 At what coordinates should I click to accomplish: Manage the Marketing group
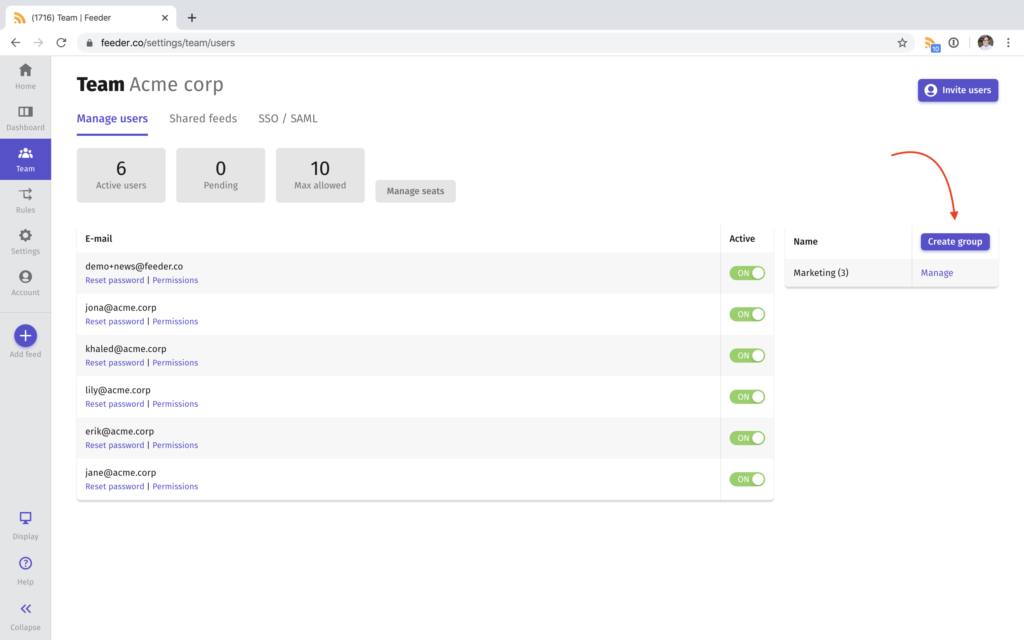tap(936, 273)
